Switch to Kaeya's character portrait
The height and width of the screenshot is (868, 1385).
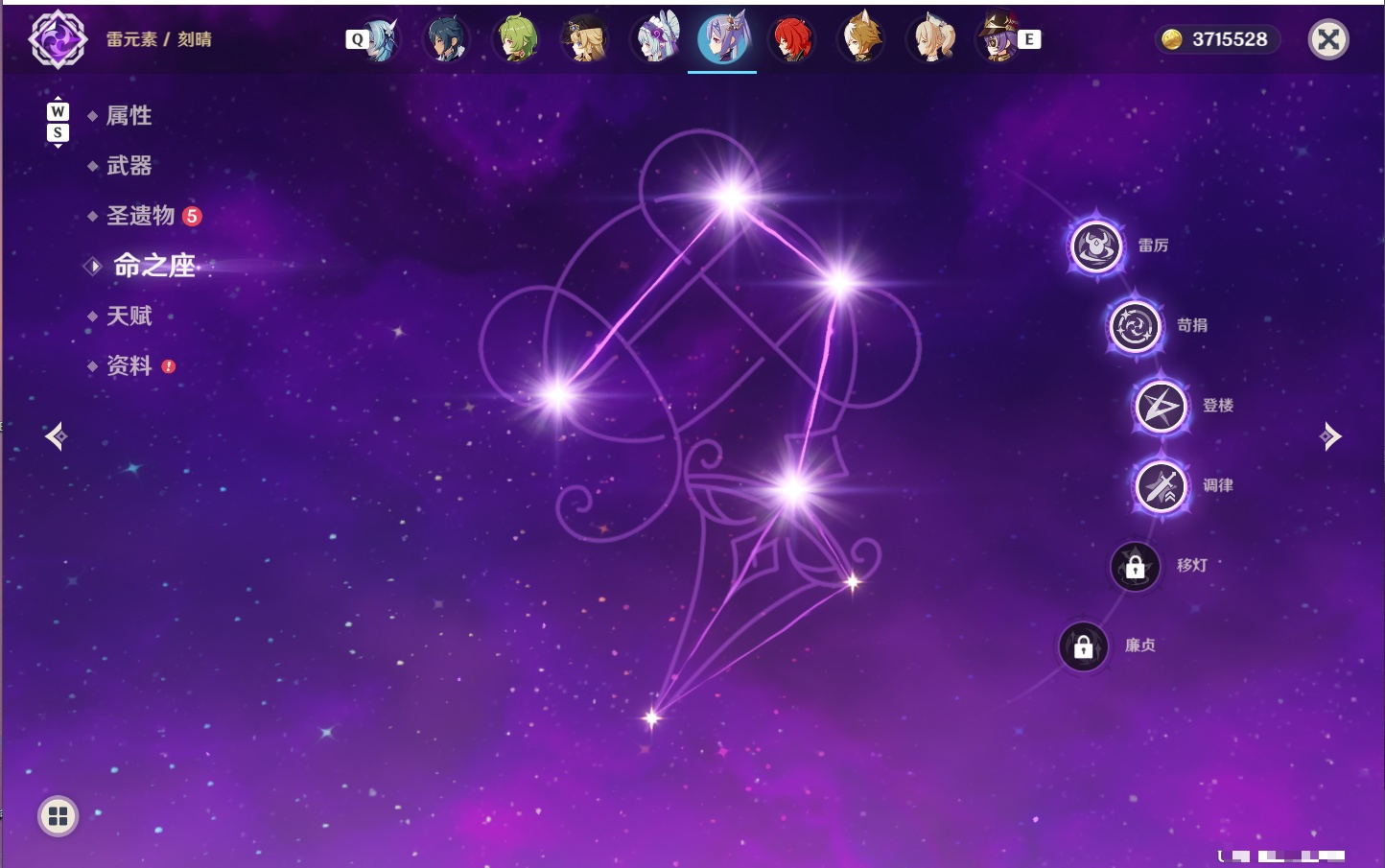click(447, 39)
